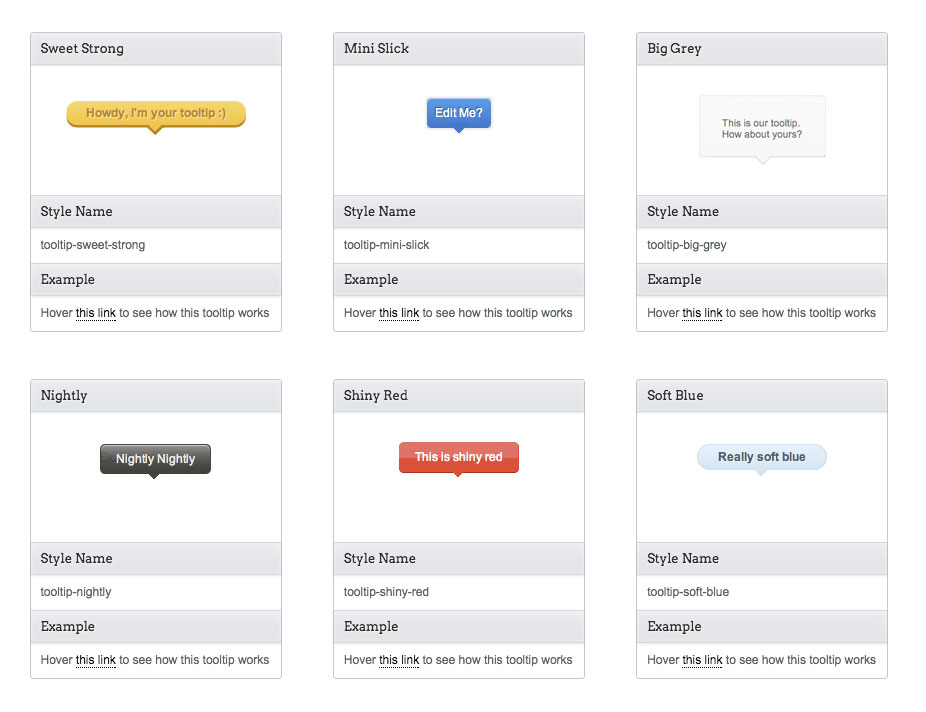926x712 pixels.
Task: Select the 'tooltip-shiny-red' style name text
Action: click(386, 592)
